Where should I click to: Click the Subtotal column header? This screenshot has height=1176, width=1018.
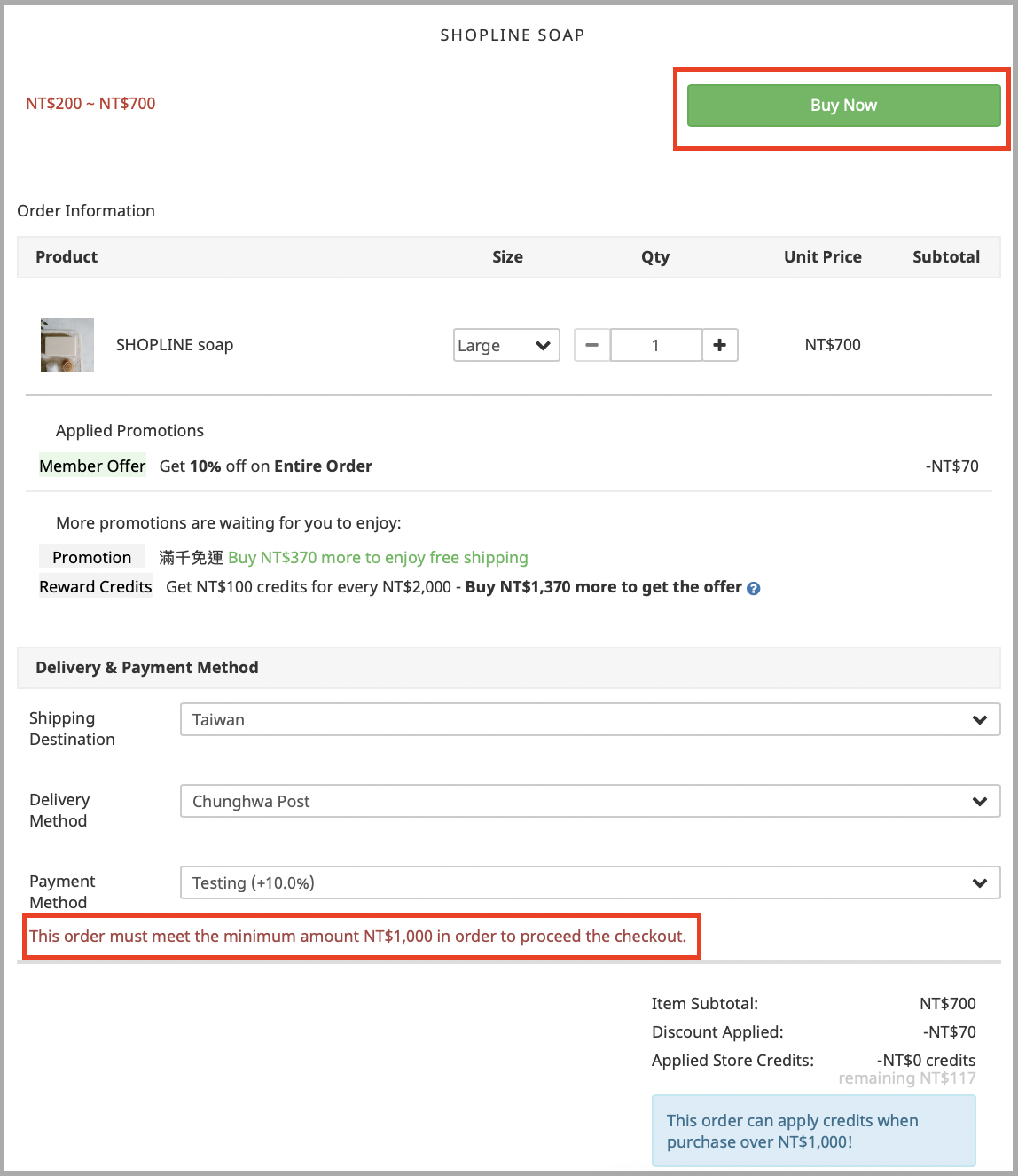[x=946, y=257]
